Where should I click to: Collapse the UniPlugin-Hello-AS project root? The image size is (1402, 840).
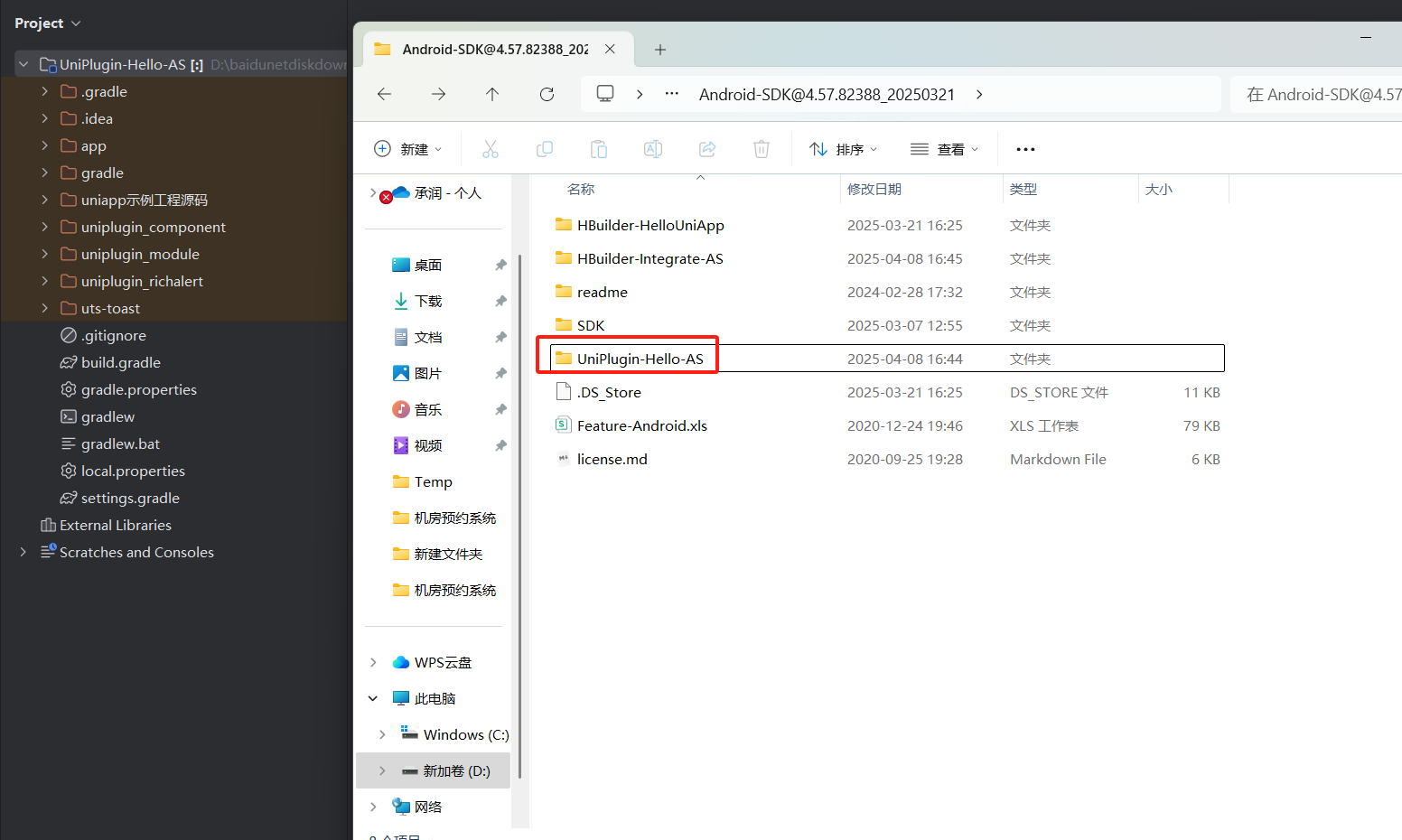click(x=23, y=64)
